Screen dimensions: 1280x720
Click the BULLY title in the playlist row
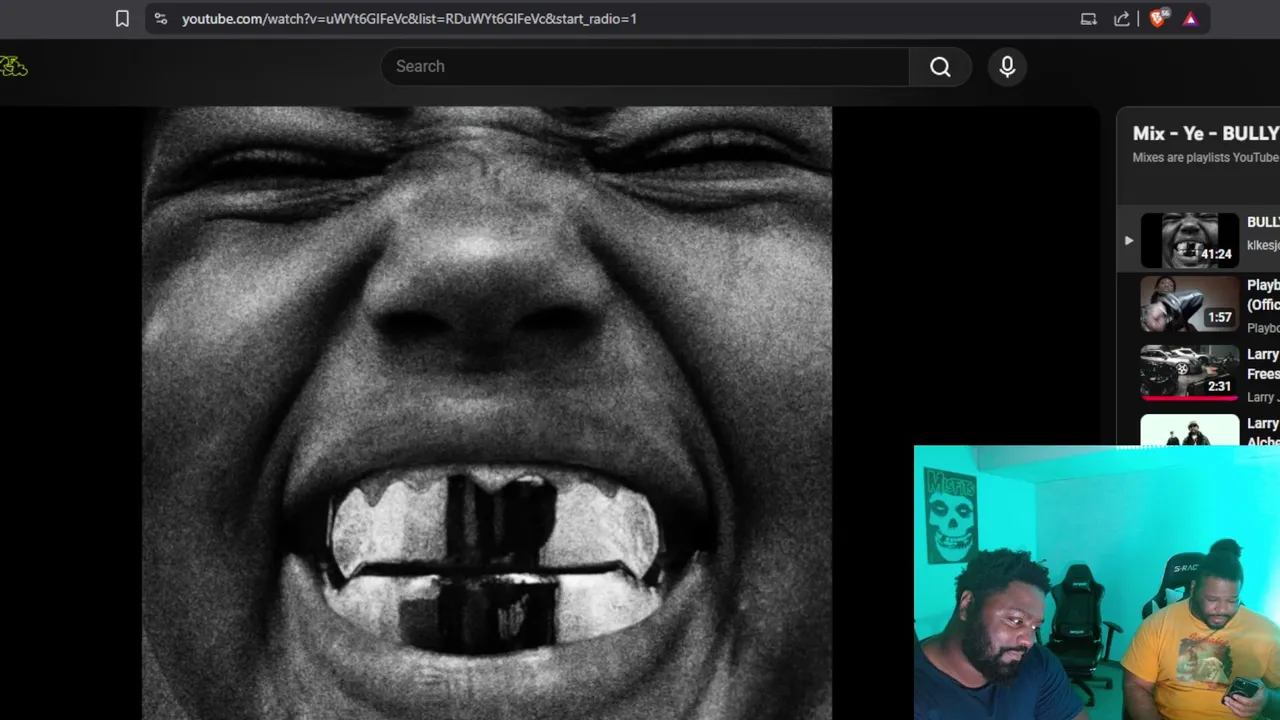tap(1263, 222)
